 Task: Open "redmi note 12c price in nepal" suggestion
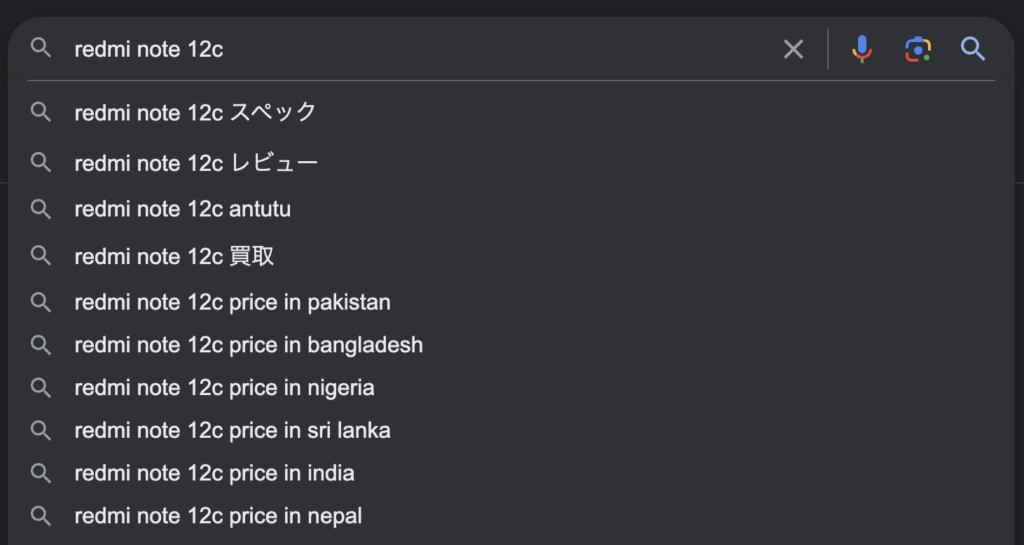tap(218, 516)
